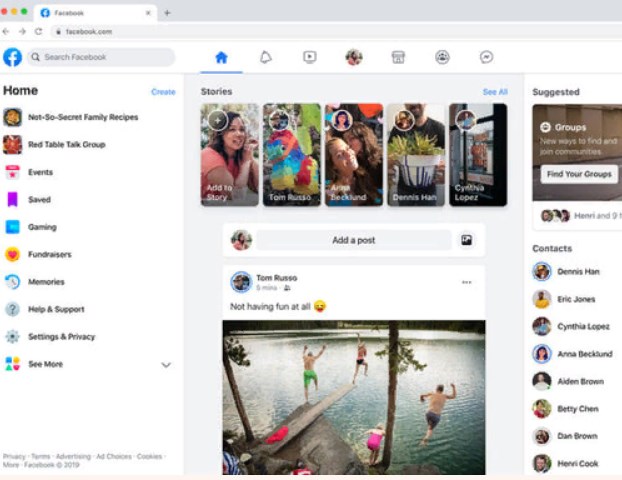Image resolution: width=622 pixels, height=480 pixels.
Task: Open the three-dot menu on Tom Russo's post
Action: point(466,282)
